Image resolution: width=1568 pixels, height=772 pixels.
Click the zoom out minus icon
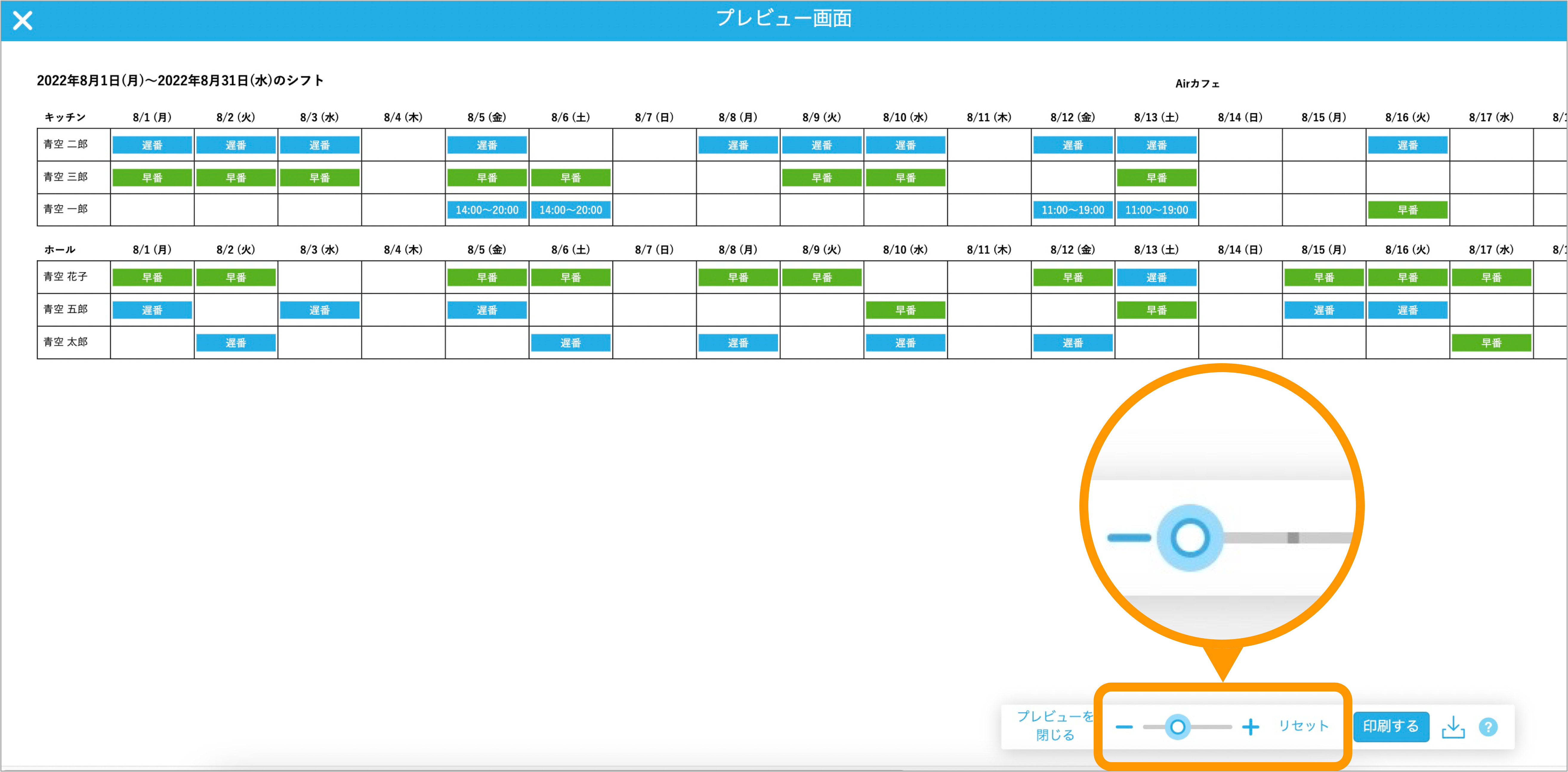[1124, 727]
